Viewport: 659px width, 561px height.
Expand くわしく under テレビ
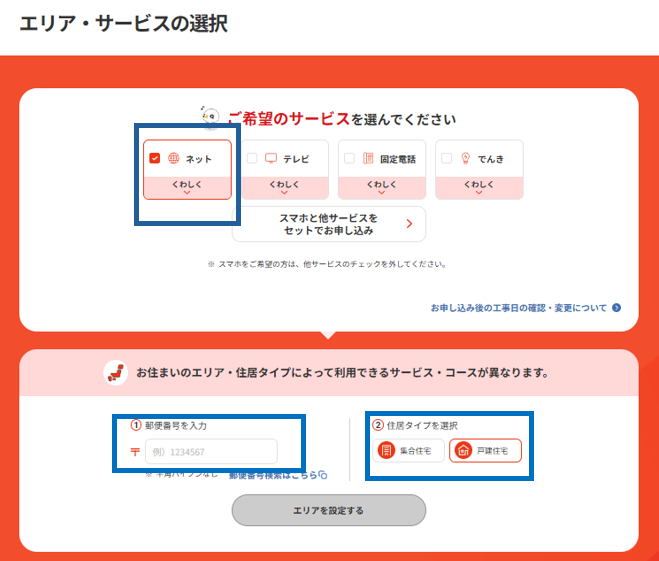285,187
